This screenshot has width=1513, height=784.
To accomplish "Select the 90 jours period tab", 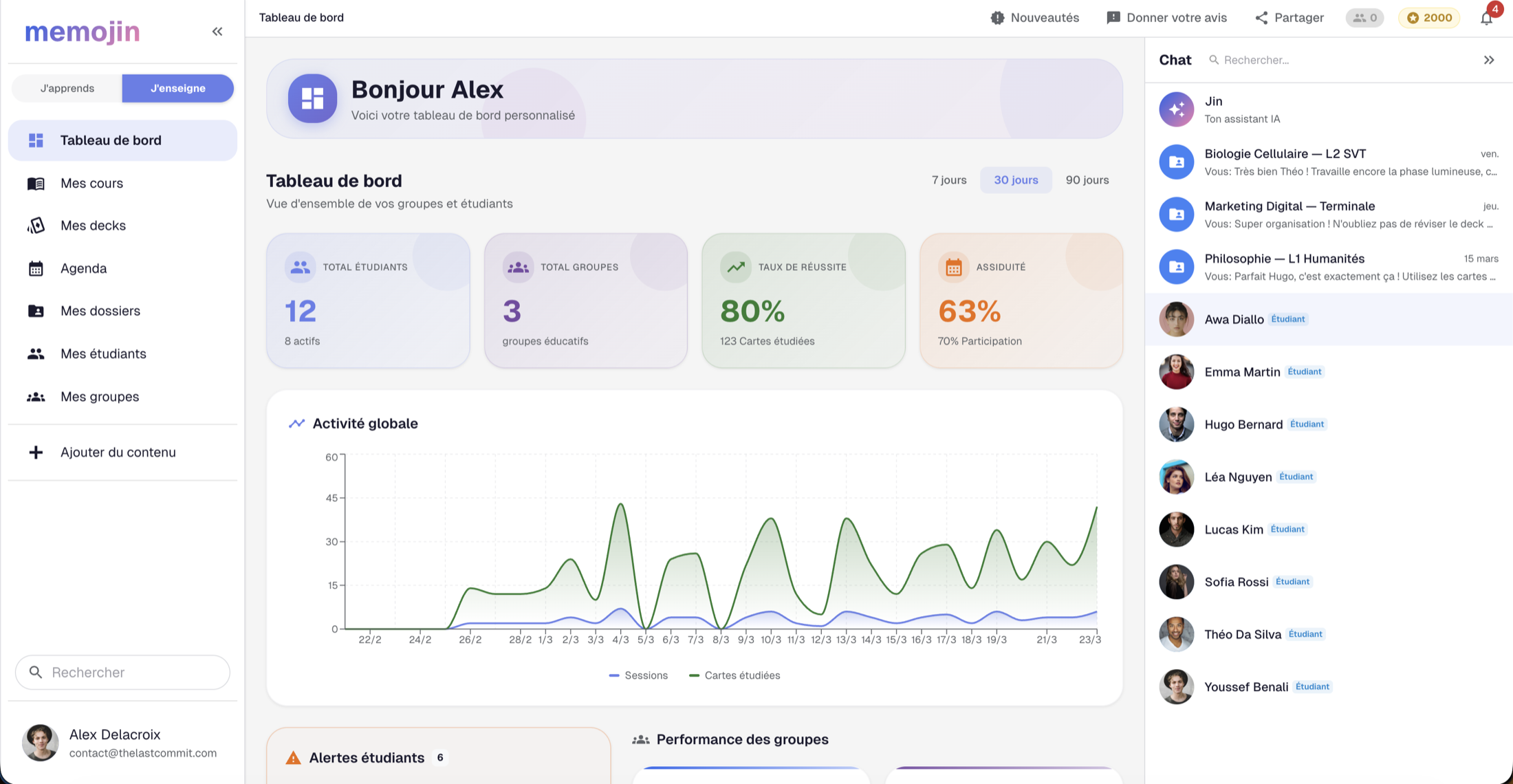I will (x=1087, y=180).
